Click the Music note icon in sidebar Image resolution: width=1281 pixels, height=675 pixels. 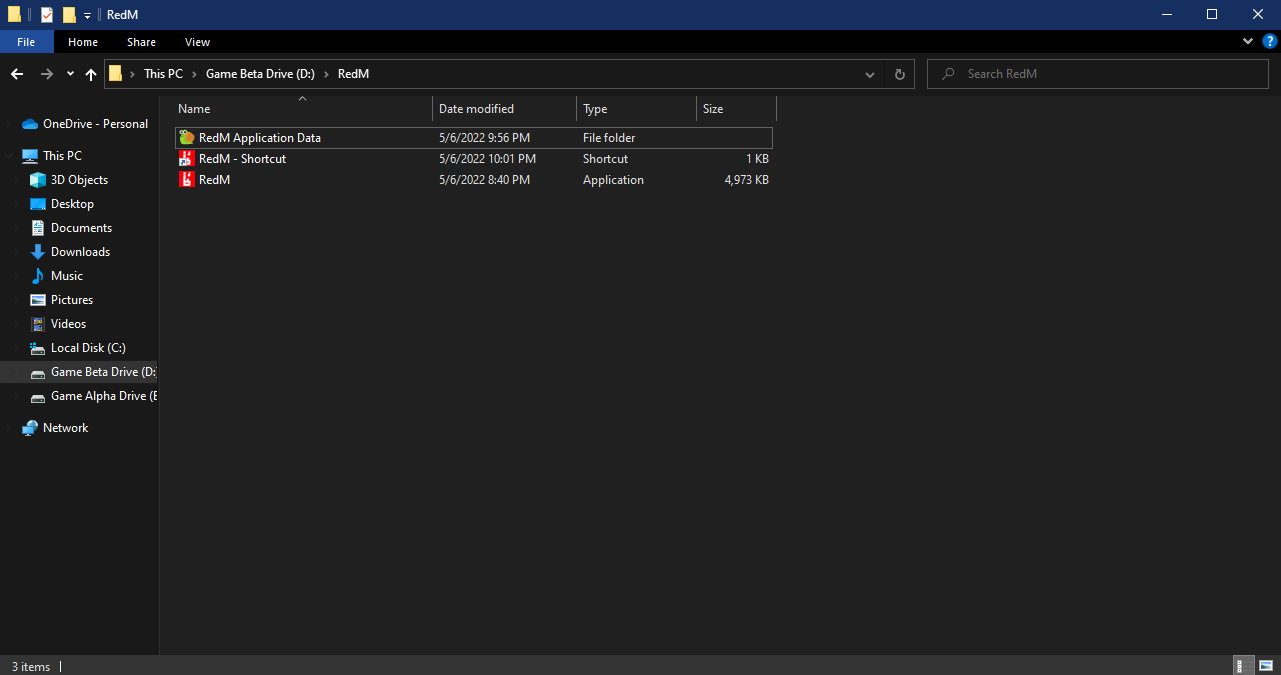click(38, 276)
